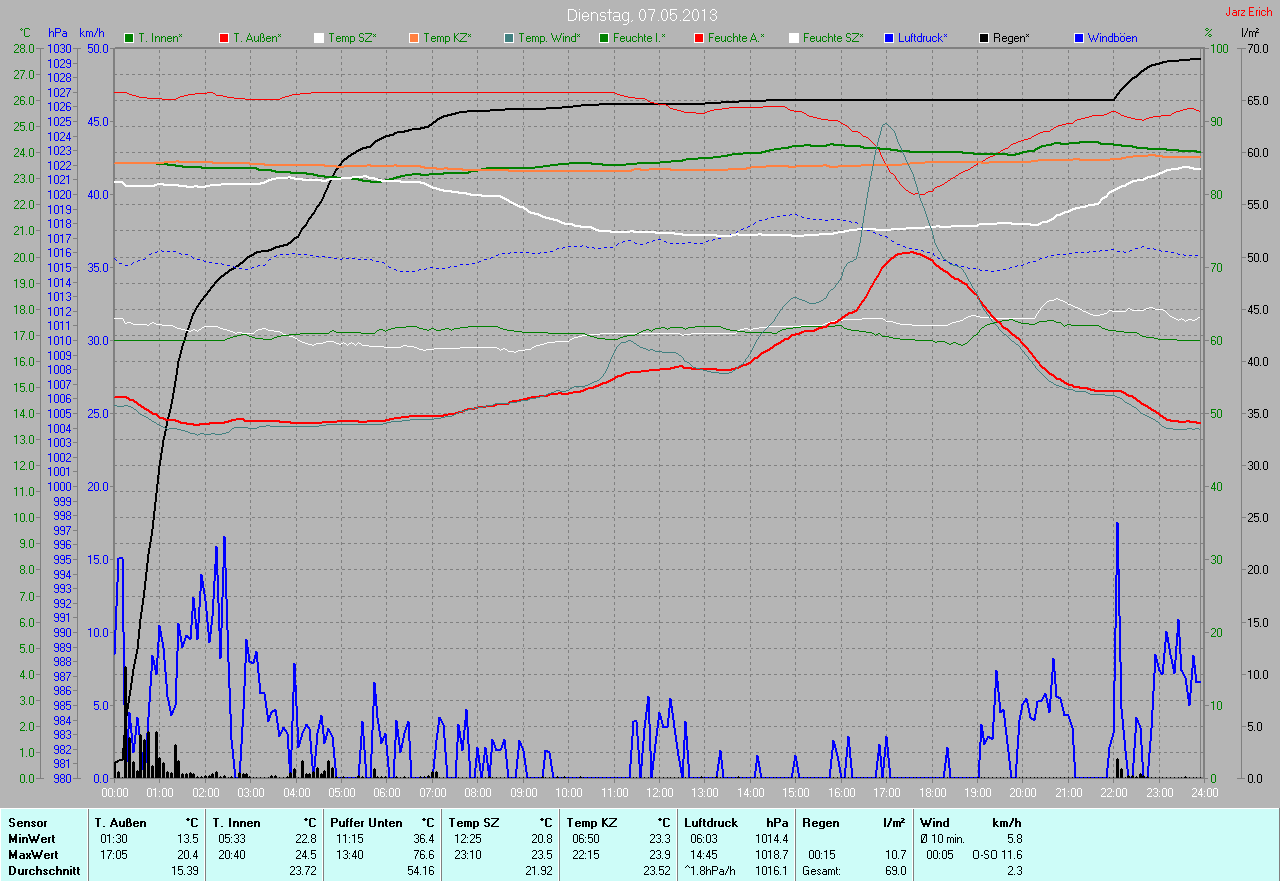The height and width of the screenshot is (881, 1280).
Task: Select the 'Temp KZ*' legend label
Action: (x=447, y=38)
